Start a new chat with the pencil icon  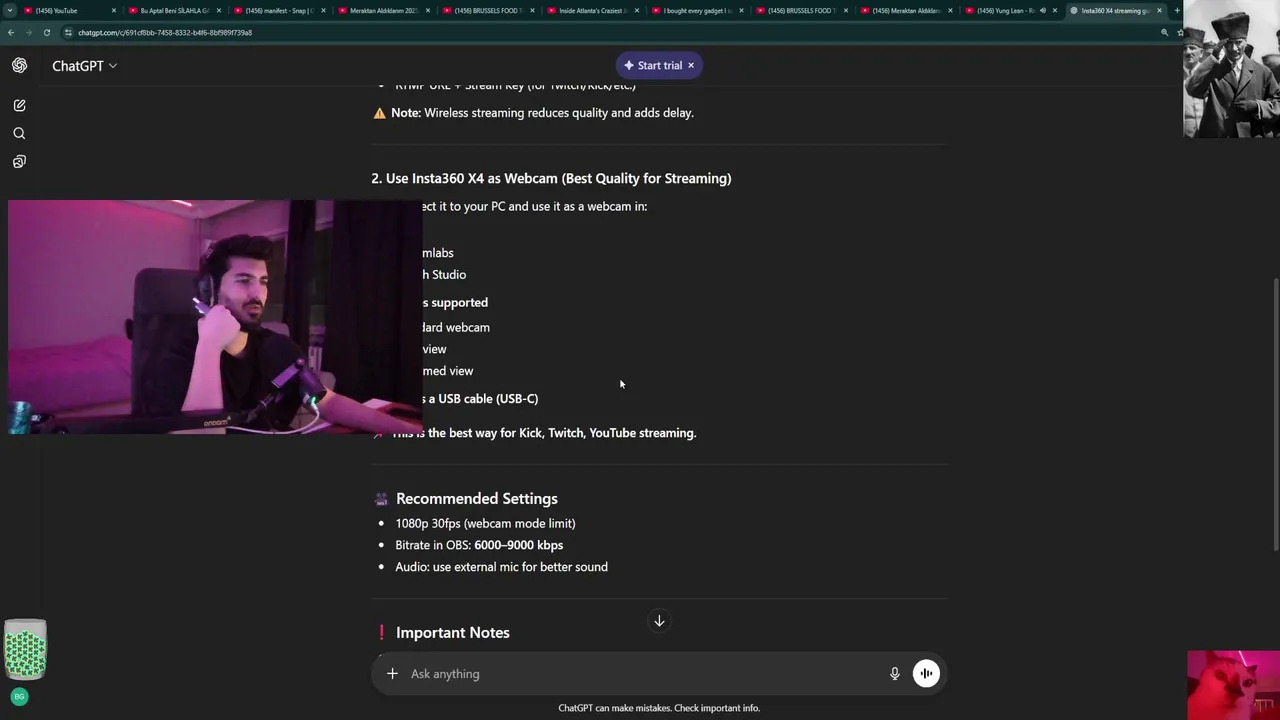click(19, 105)
